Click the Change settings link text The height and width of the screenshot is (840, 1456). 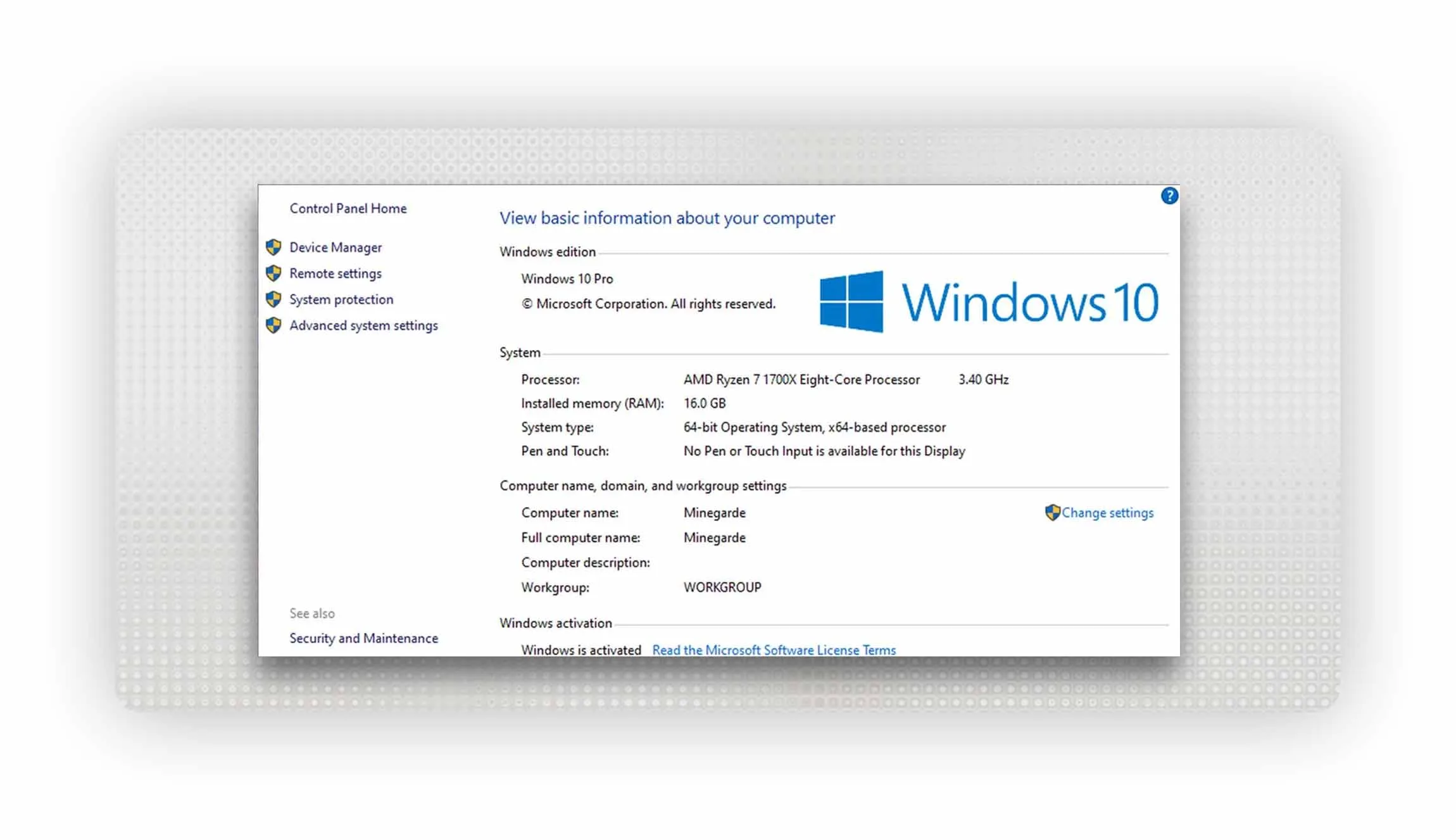(x=1107, y=513)
